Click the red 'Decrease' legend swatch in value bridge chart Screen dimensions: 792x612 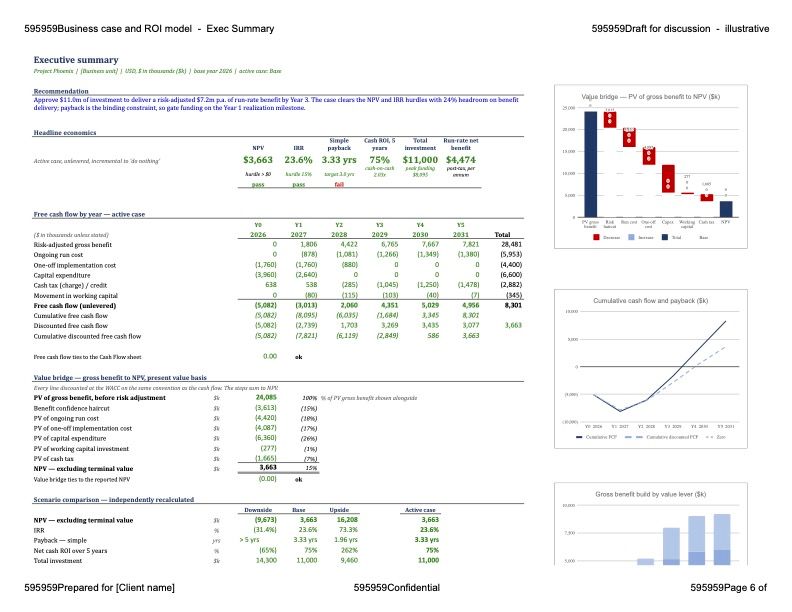(596, 237)
